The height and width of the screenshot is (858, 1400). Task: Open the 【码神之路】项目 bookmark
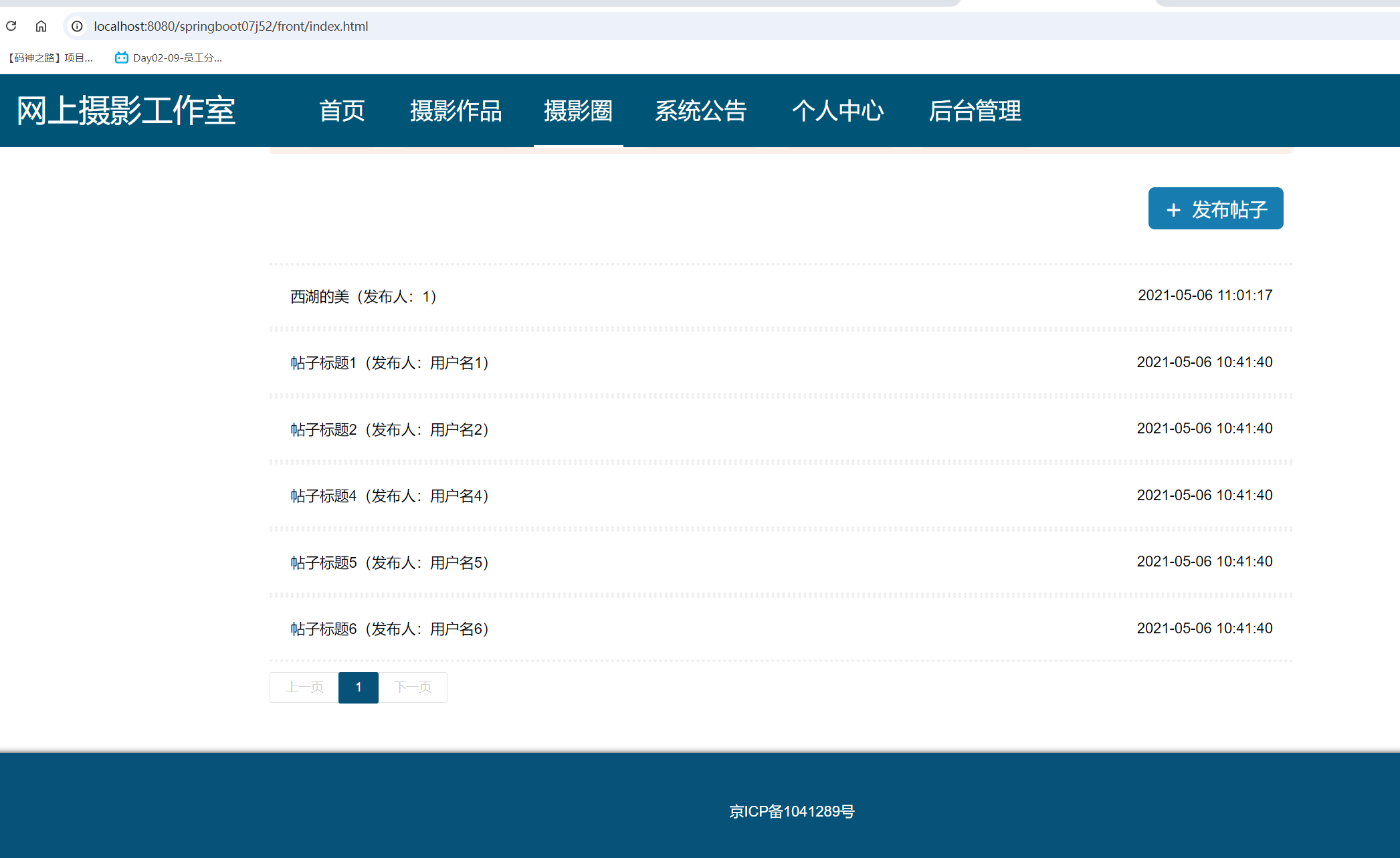click(50, 58)
